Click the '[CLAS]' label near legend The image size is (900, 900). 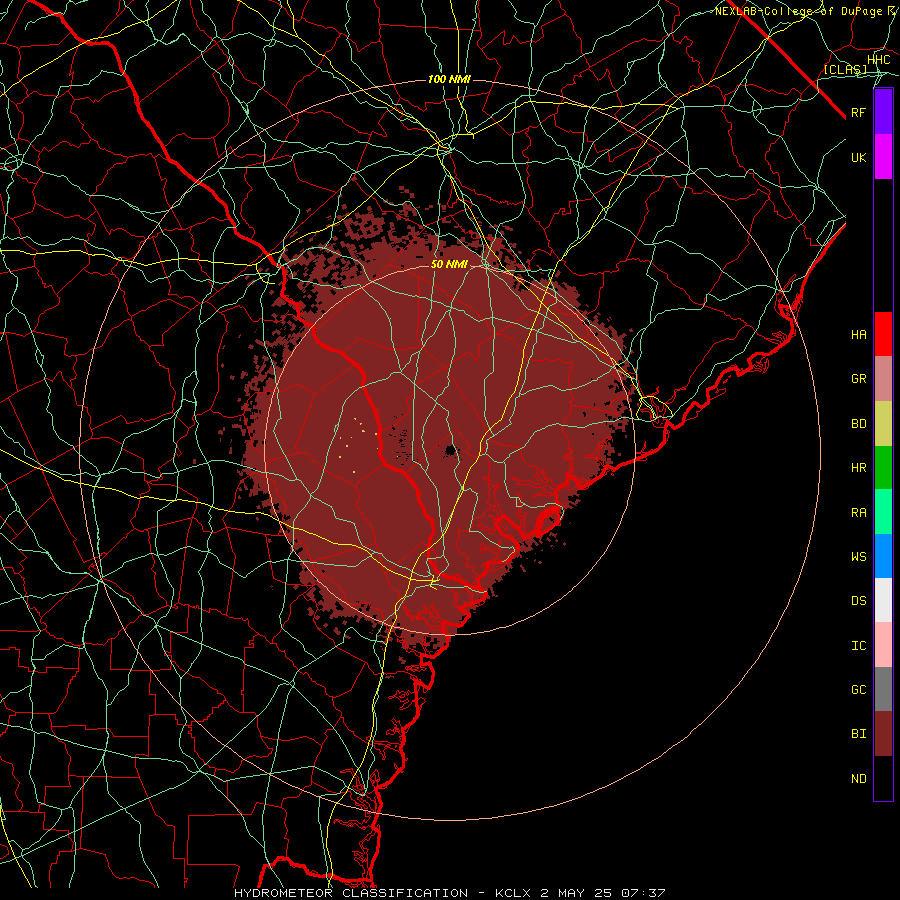pos(845,69)
